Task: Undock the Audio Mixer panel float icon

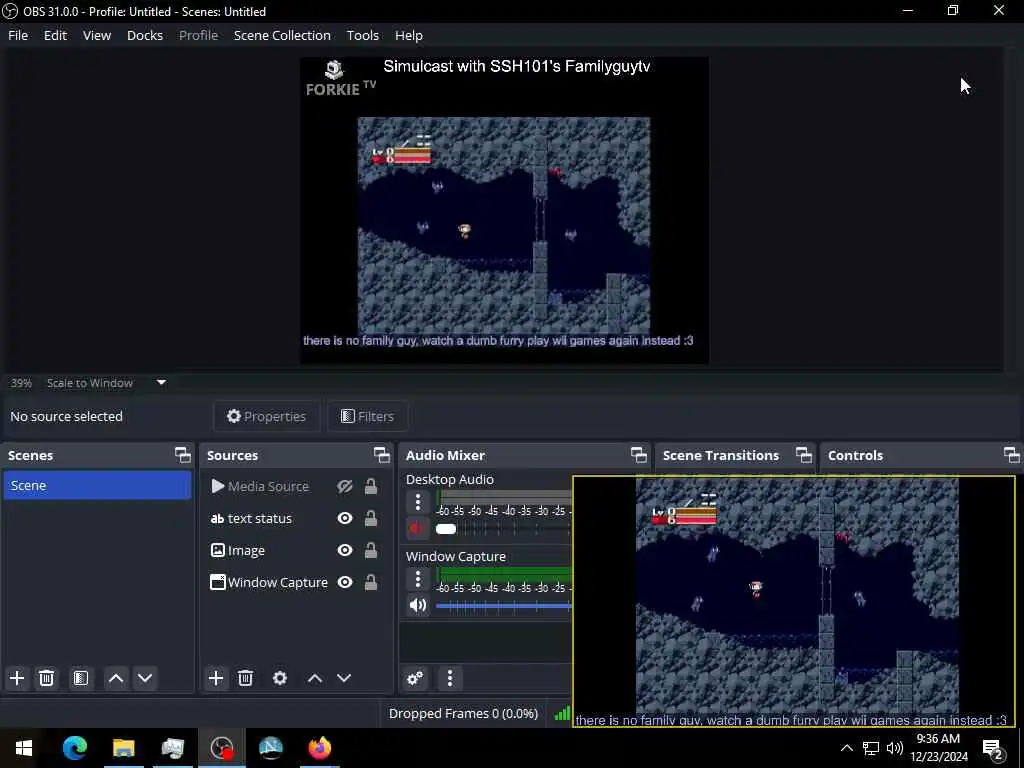Action: coord(639,455)
